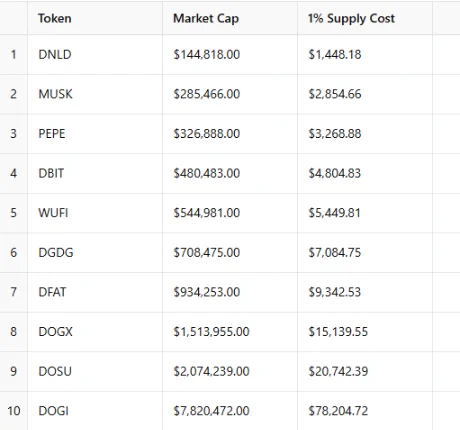Select the Market Cap column header
The height and width of the screenshot is (430, 460).
[230, 18]
